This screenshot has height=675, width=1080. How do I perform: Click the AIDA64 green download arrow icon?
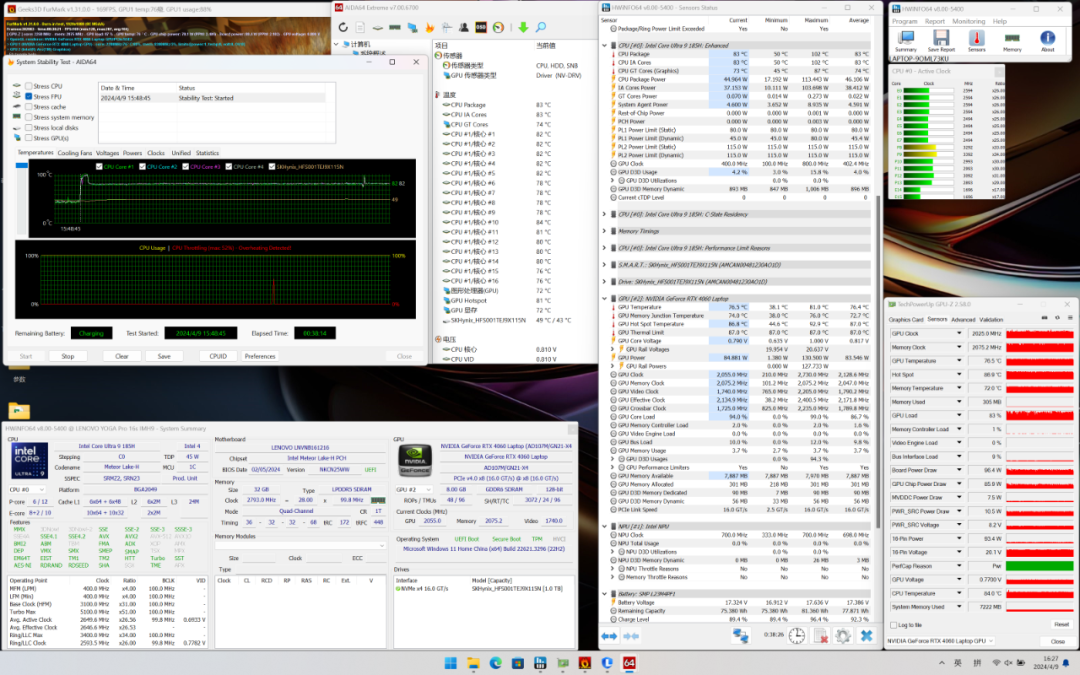pyautogui.click(x=523, y=28)
